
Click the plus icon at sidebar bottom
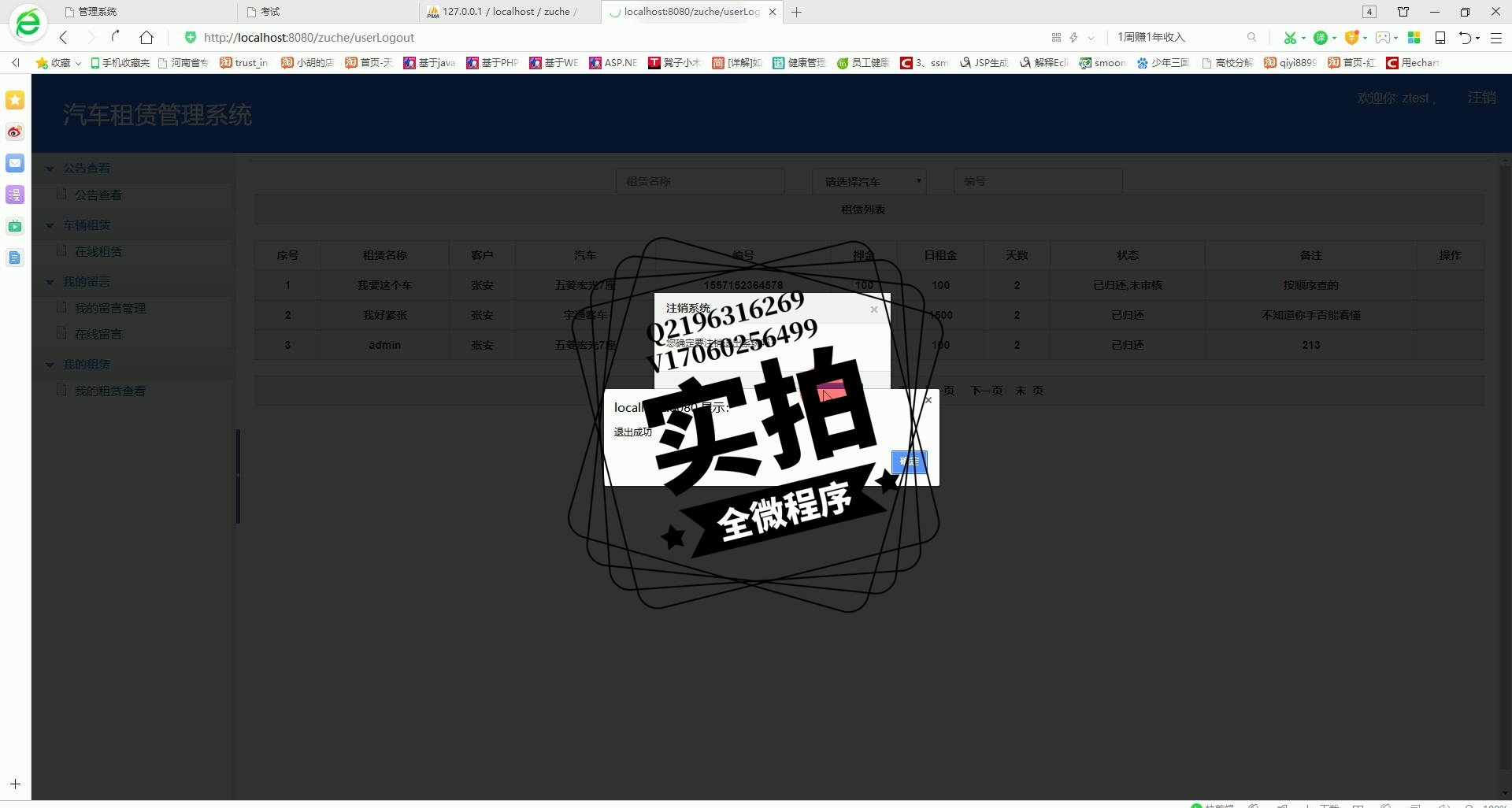(15, 784)
